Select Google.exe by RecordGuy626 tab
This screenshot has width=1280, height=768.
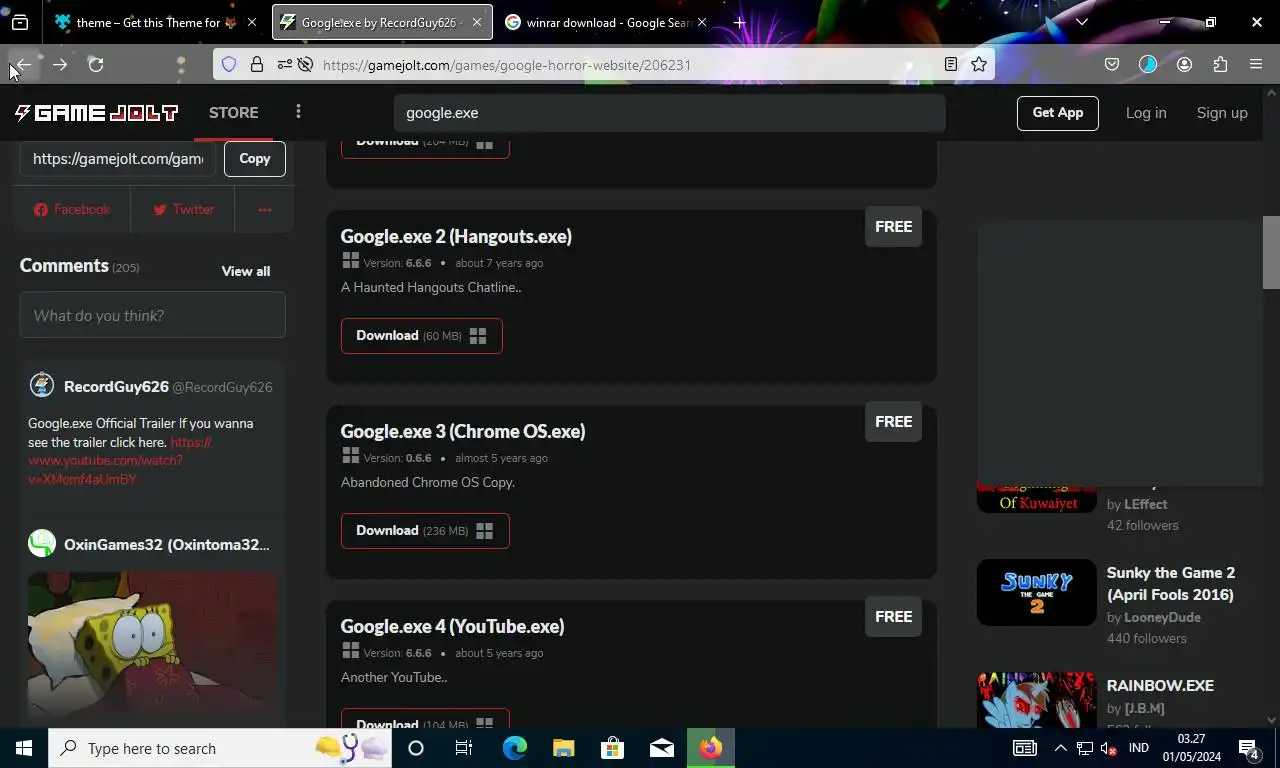click(382, 22)
